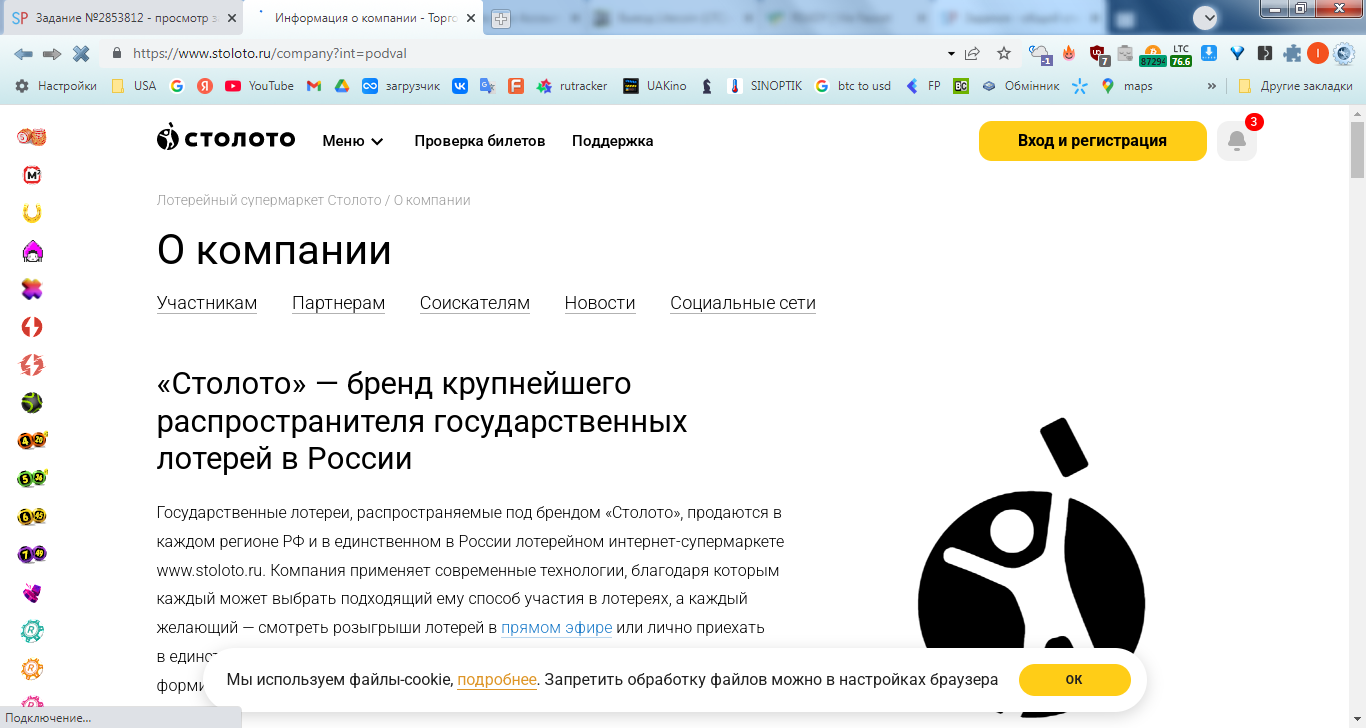This screenshot has height=728, width=1366.
Task: Expand the tab search chevron button
Action: tap(1206, 17)
